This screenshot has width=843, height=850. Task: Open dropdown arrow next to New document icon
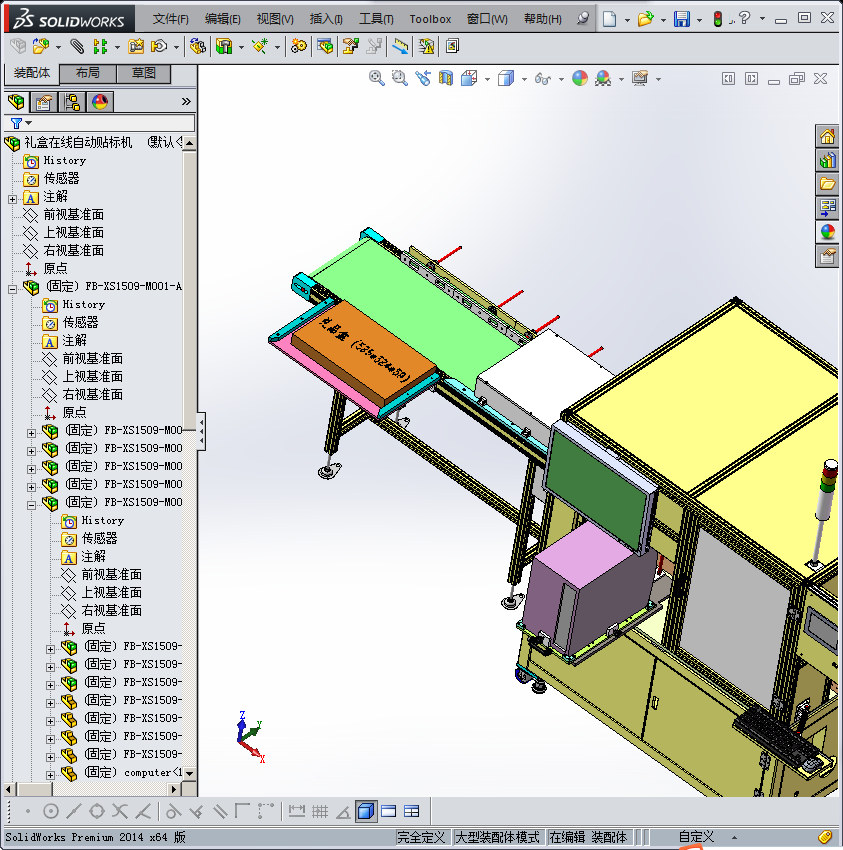click(627, 20)
